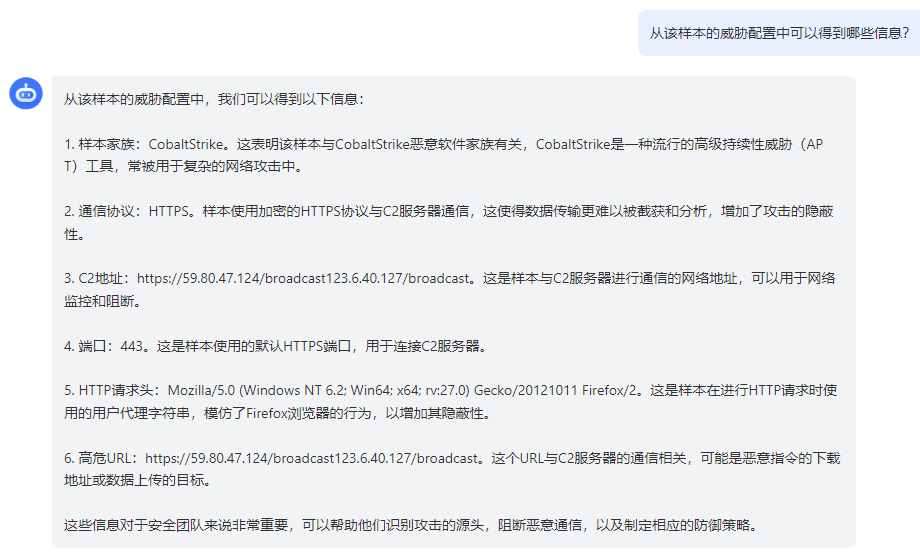
Task: Click the blue chatbot avatar icon
Action: (x=26, y=93)
